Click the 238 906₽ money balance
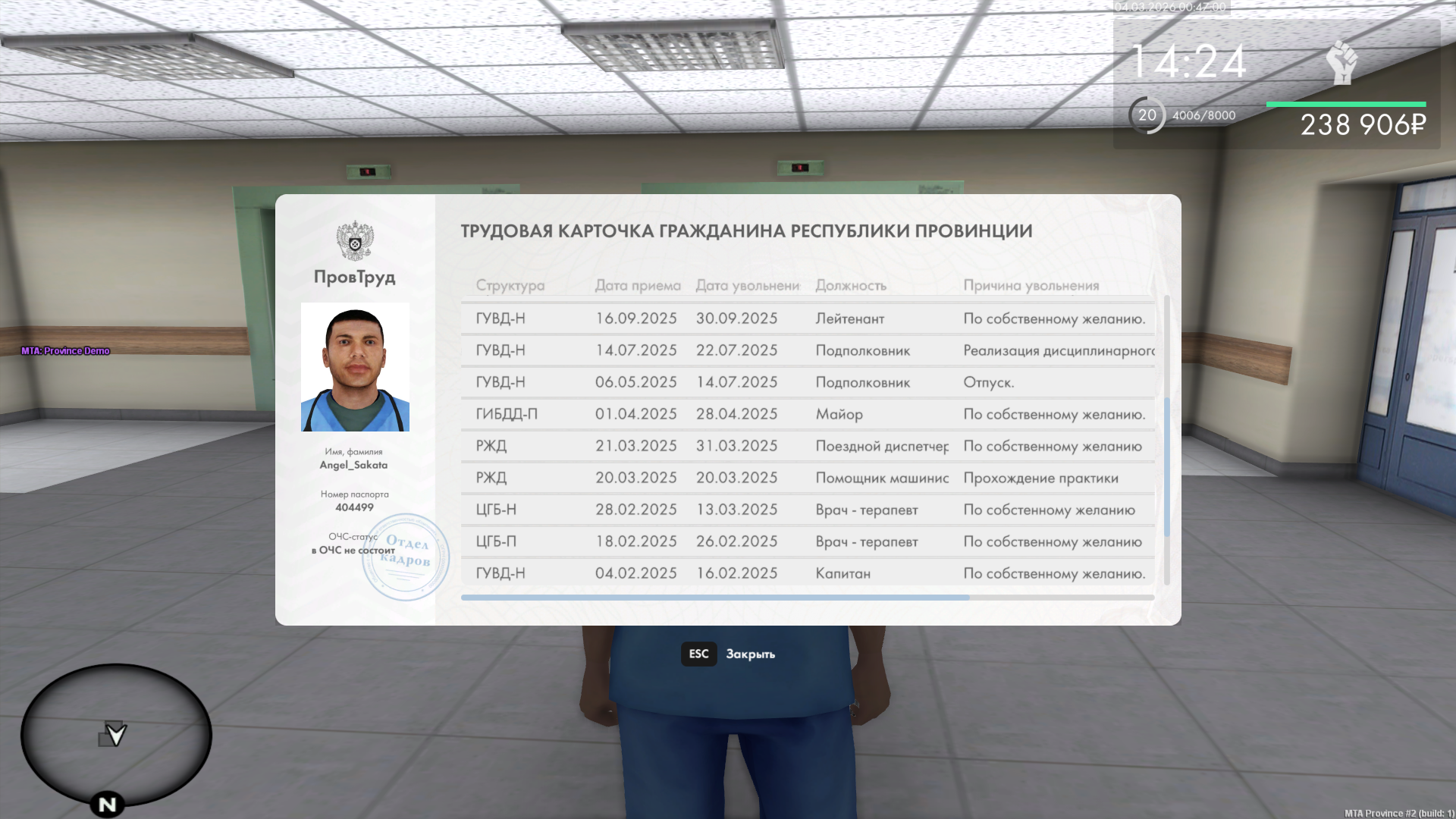 pyautogui.click(x=1363, y=125)
